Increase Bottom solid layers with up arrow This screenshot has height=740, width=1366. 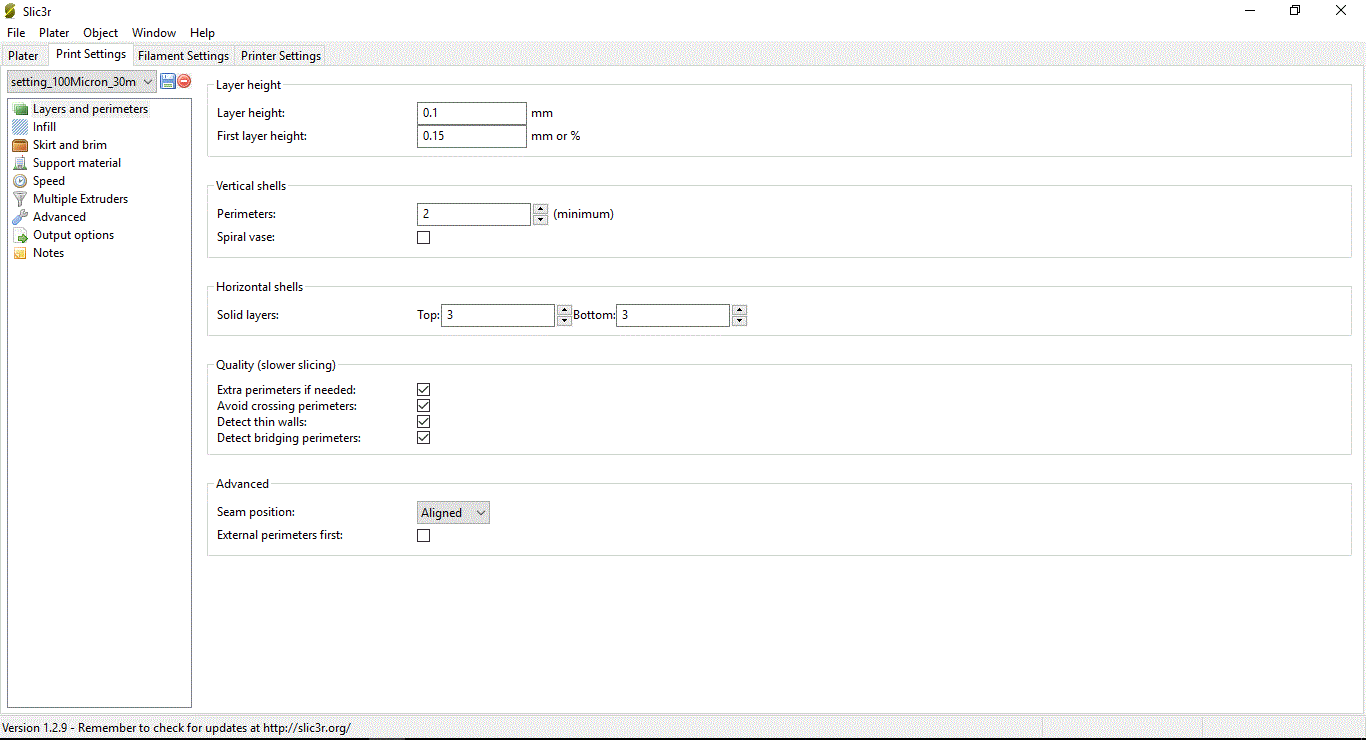pos(739,310)
